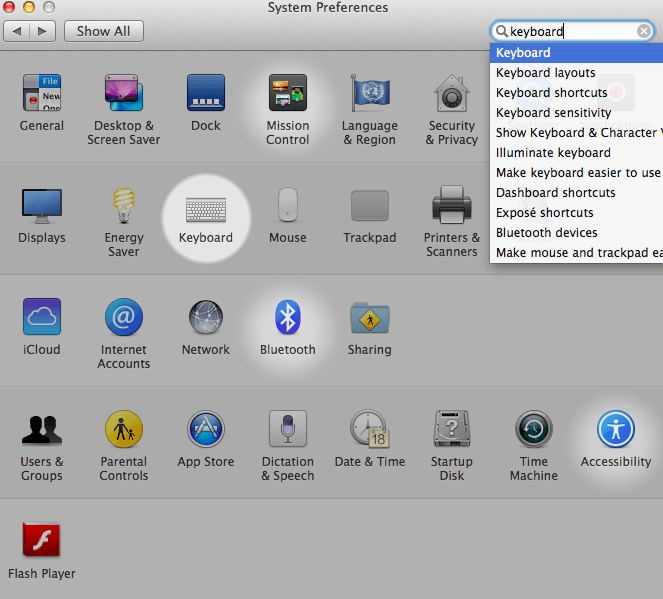663x599 pixels.
Task: Open the Dock preferences icon
Action: click(x=205, y=93)
